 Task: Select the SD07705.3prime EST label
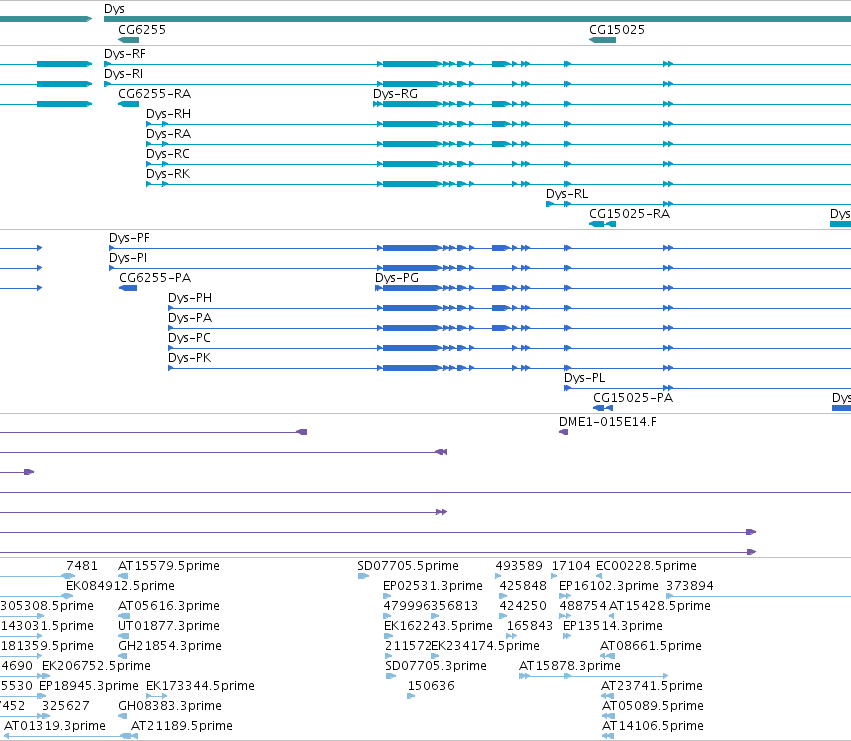436,667
